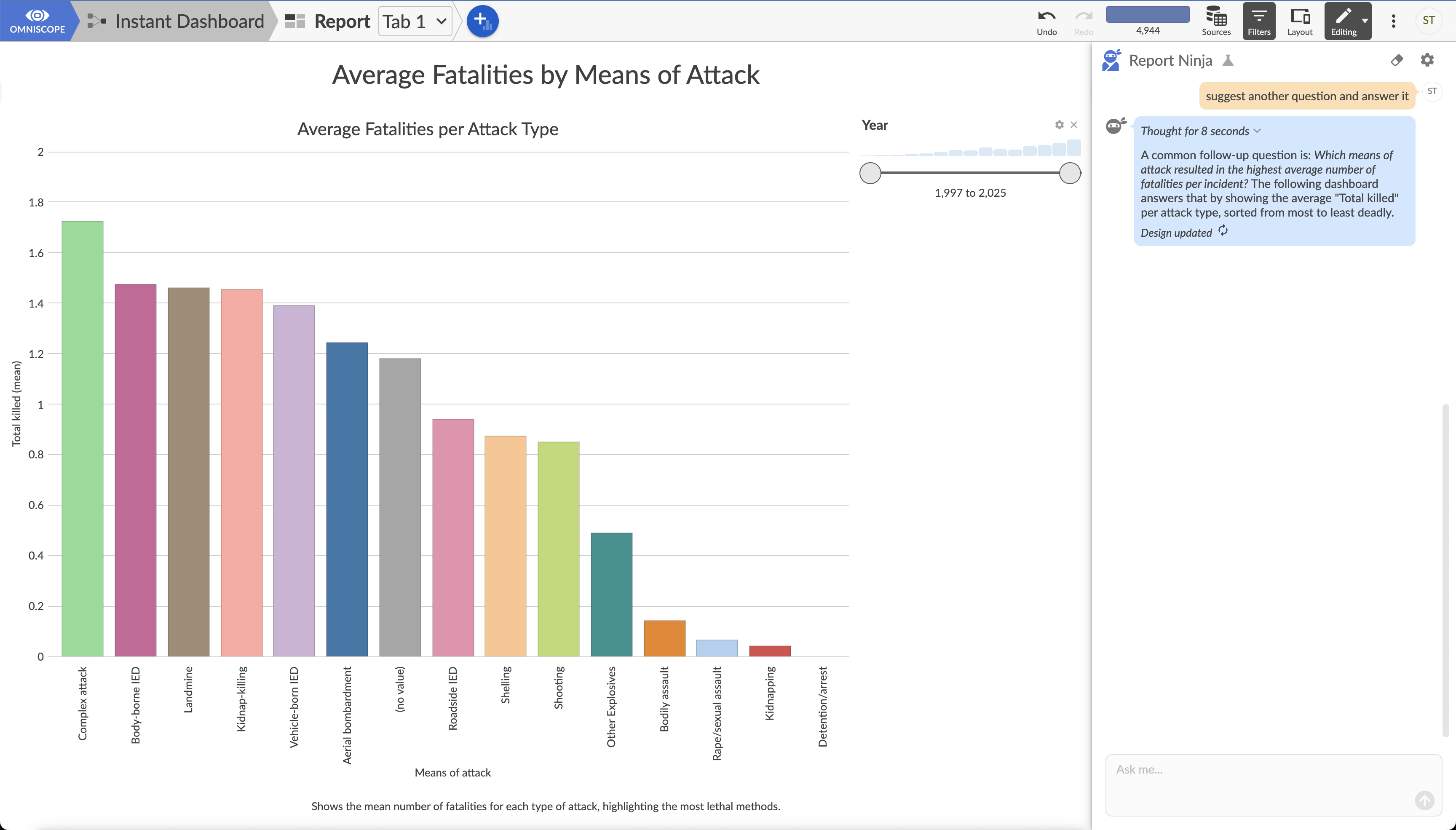Go to Instant Dashboard breadcrumb
The width and height of the screenshot is (1456, 830).
coord(189,21)
